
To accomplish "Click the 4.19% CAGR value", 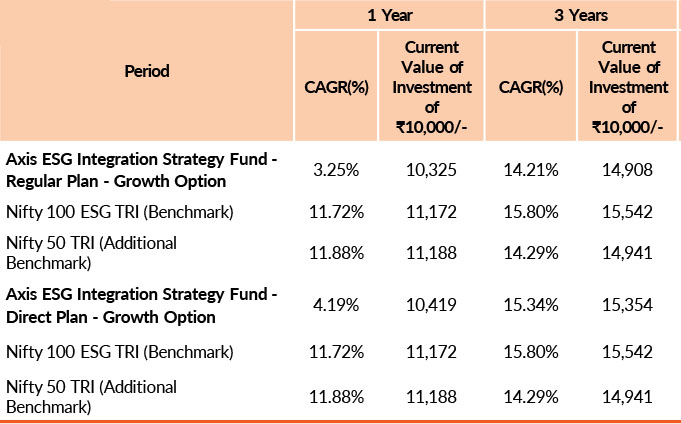I will [x=336, y=307].
